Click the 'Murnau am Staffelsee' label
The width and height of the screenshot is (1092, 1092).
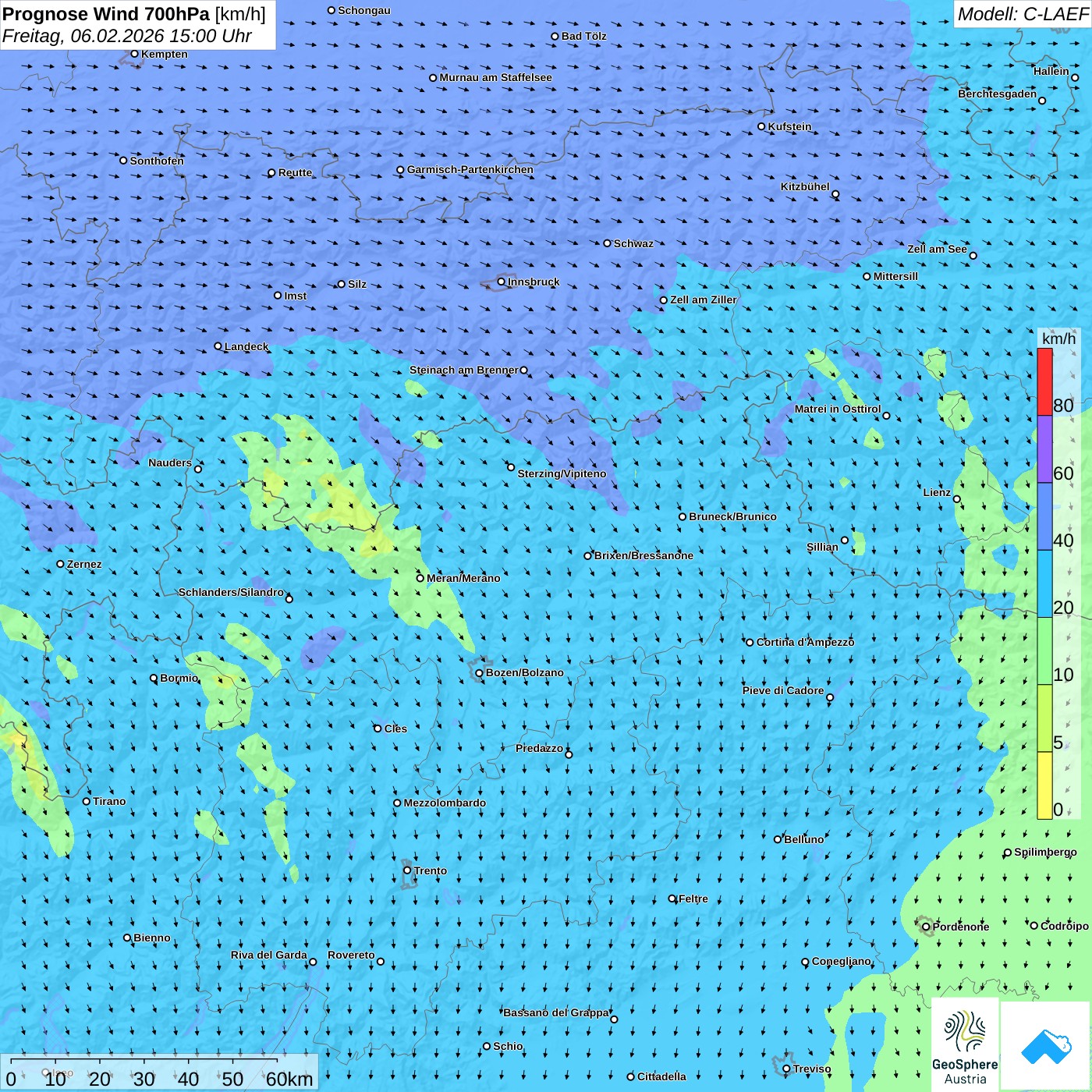tap(495, 77)
